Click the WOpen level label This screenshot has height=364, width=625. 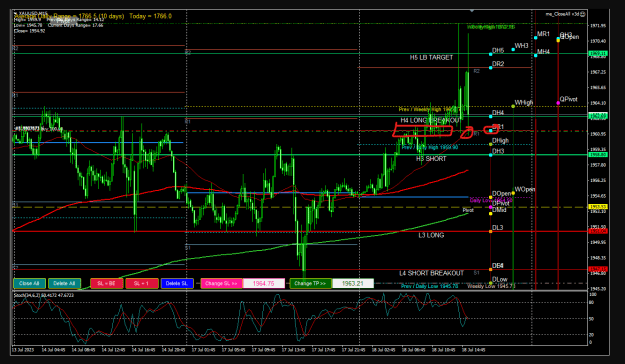click(x=525, y=189)
